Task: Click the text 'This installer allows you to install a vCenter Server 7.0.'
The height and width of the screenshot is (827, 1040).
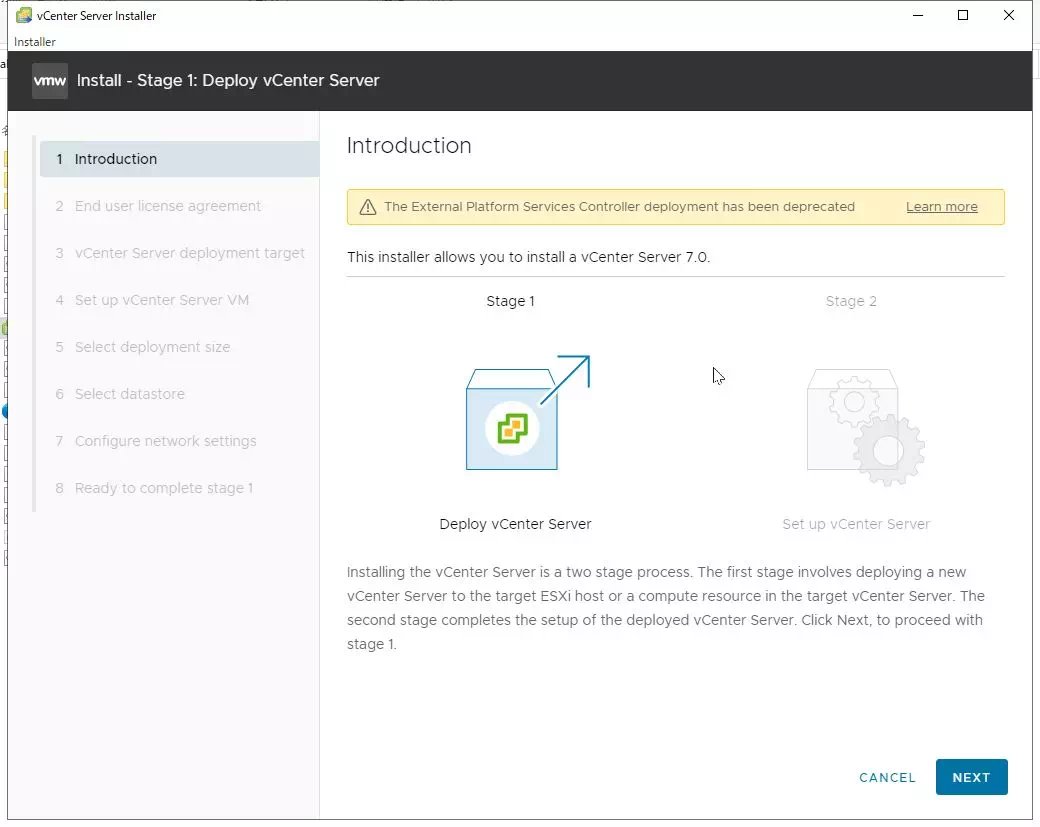Action: tap(528, 257)
